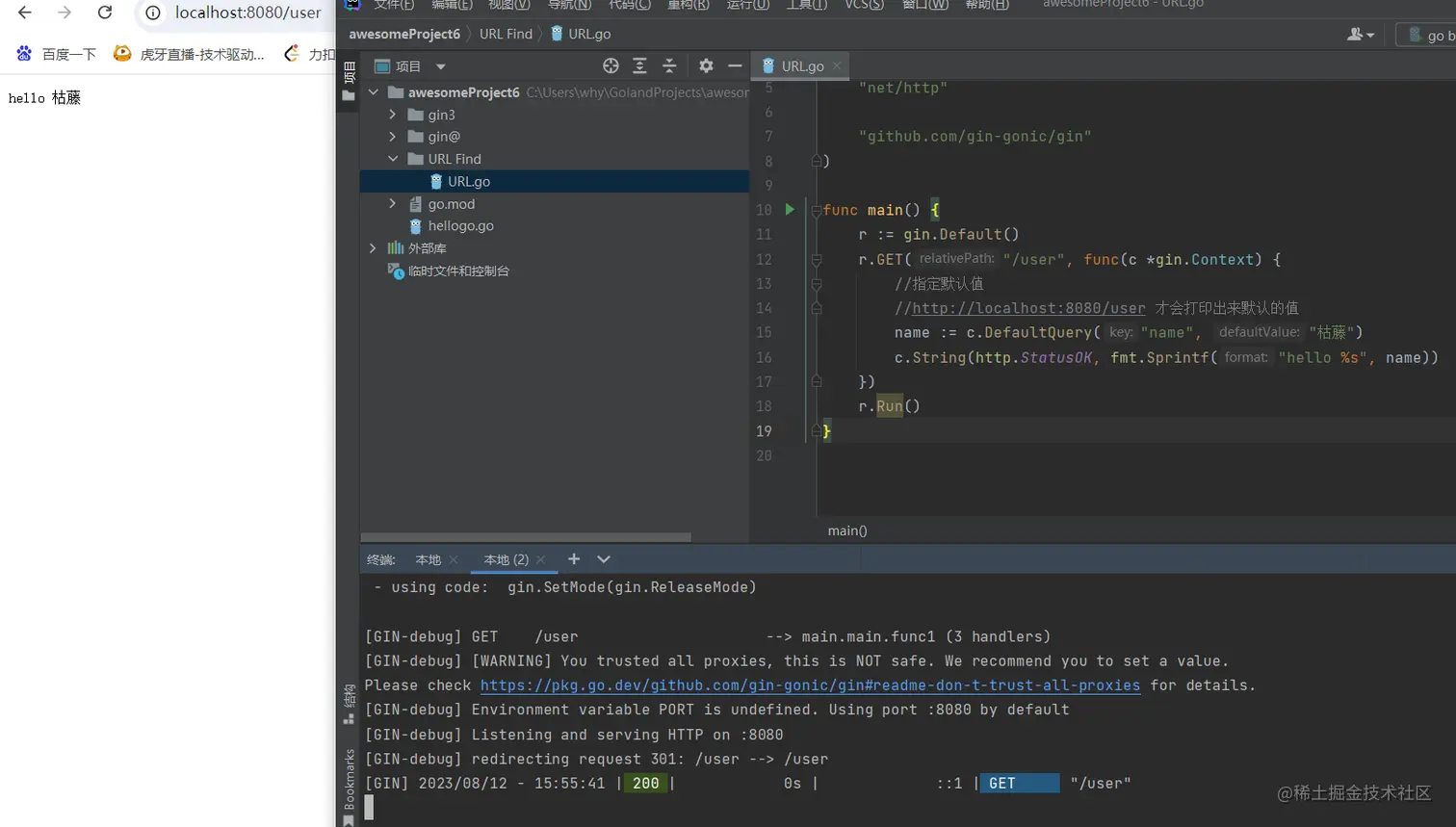Switch to the first 本地 terminal tab

tap(428, 559)
